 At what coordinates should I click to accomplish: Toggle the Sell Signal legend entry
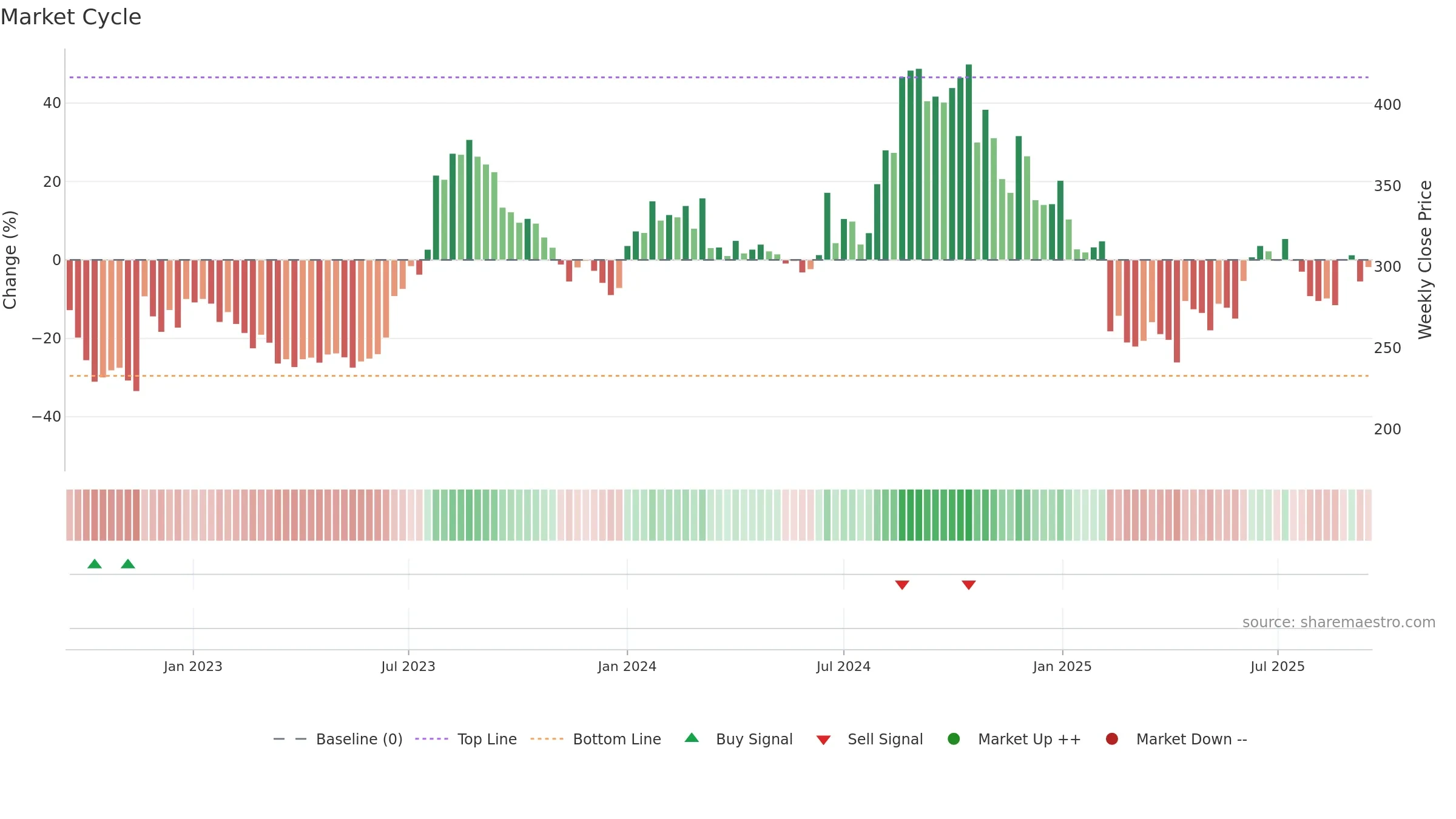(x=869, y=739)
